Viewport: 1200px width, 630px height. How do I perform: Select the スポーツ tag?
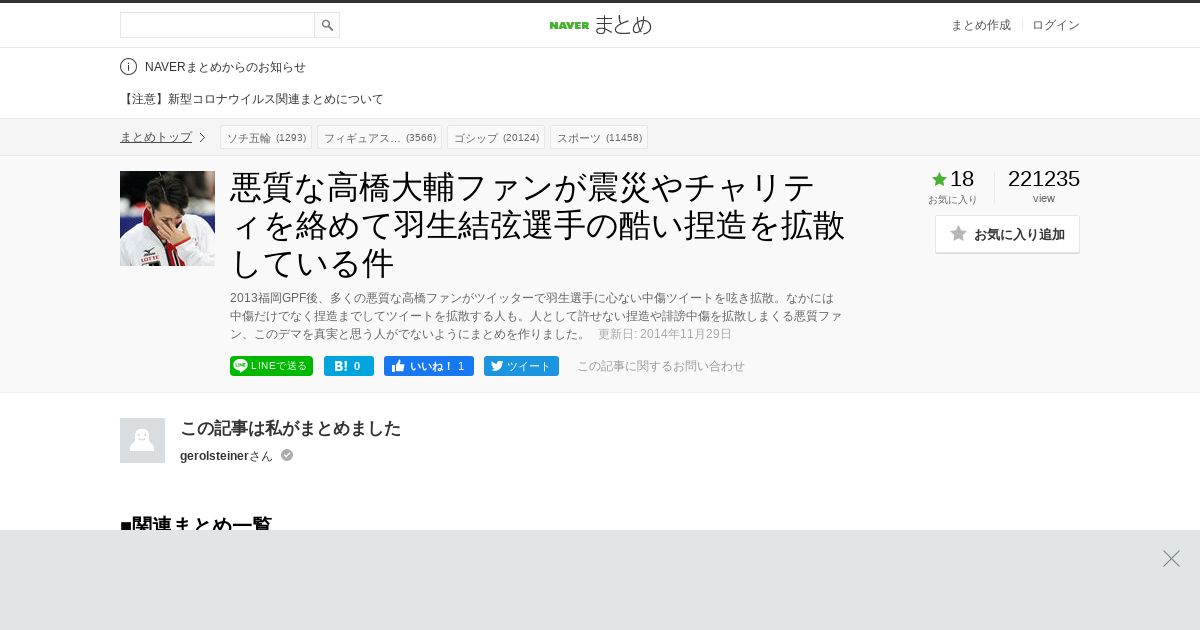[599, 137]
